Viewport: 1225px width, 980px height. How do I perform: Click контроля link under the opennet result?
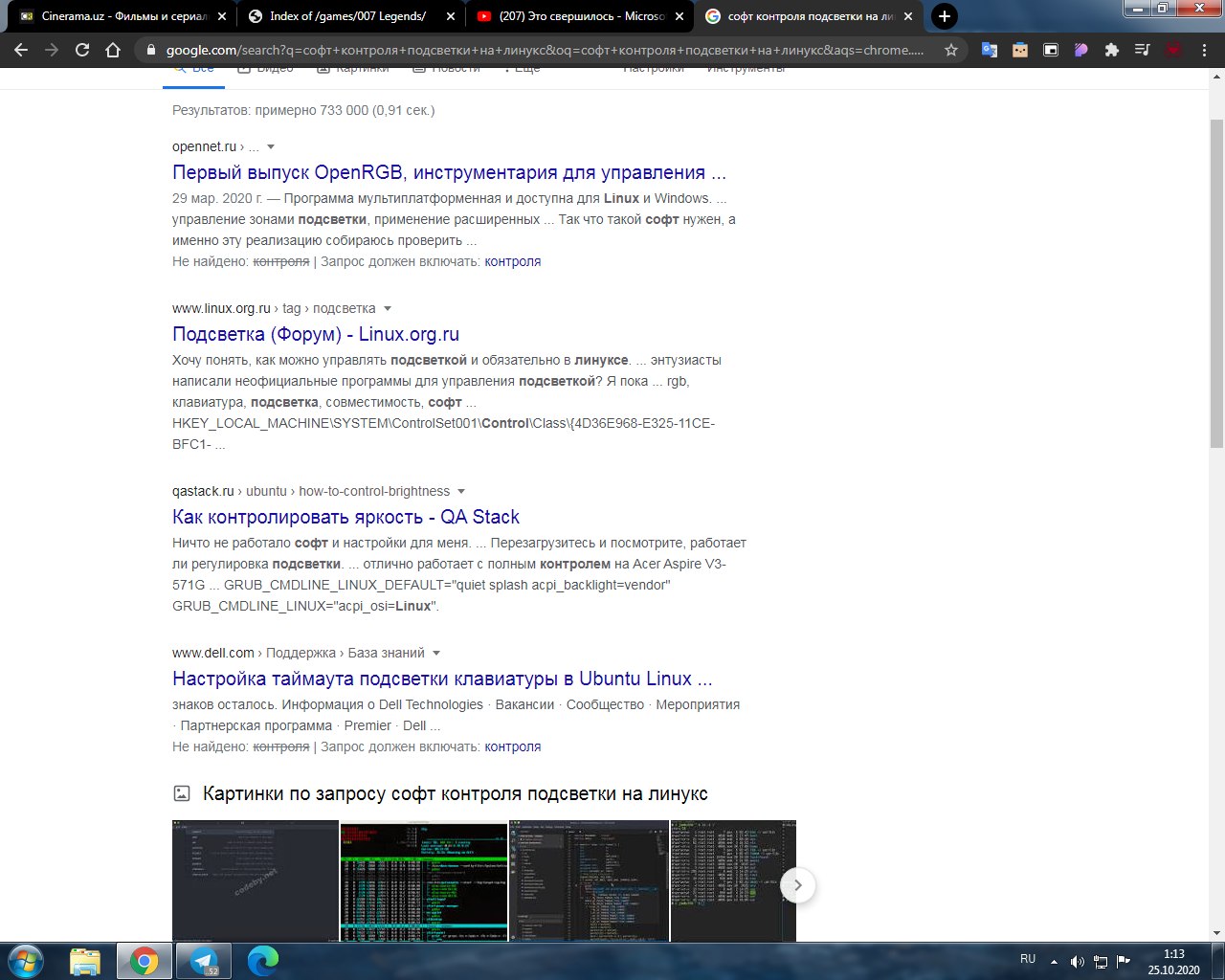click(512, 261)
